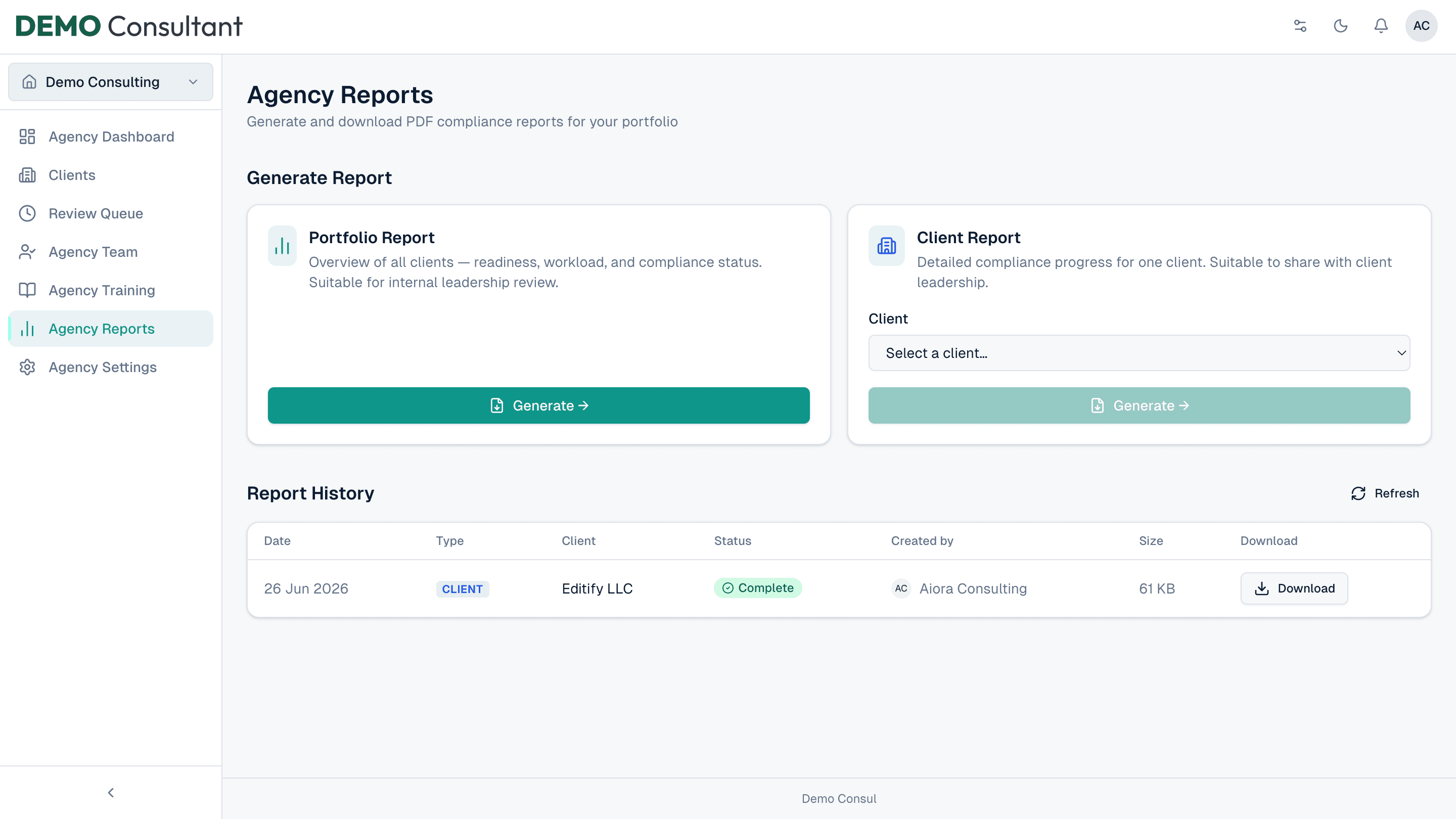Image resolution: width=1456 pixels, height=819 pixels.
Task: Go to Agency Dashboard
Action: pos(111,137)
